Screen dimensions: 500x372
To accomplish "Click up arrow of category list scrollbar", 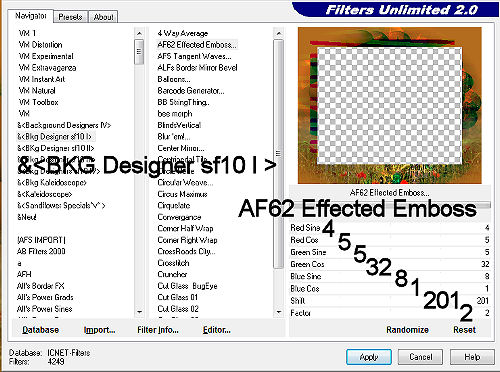I will [139, 33].
